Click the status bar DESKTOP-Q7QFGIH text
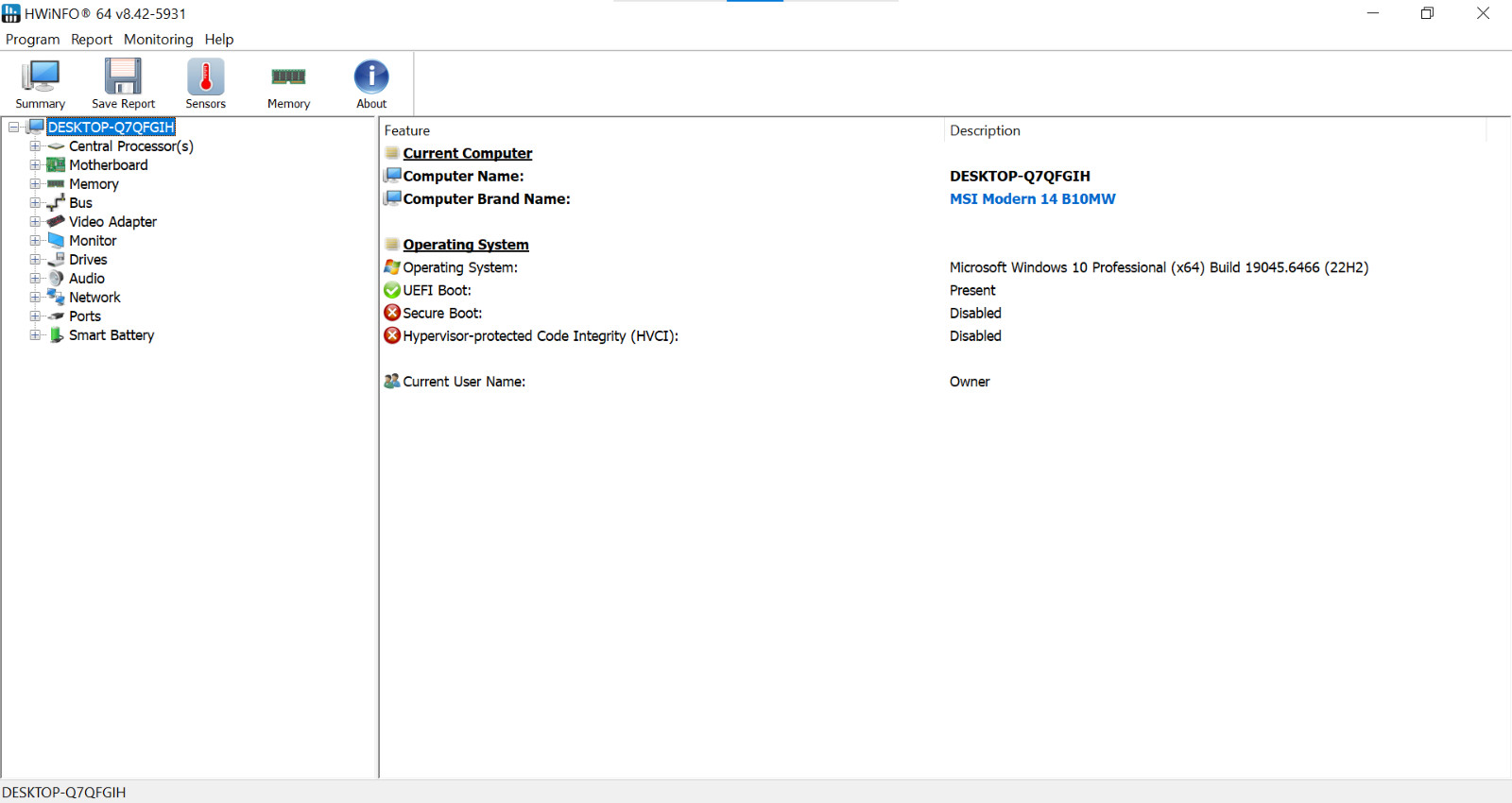This screenshot has width=1512, height=803. [63, 793]
